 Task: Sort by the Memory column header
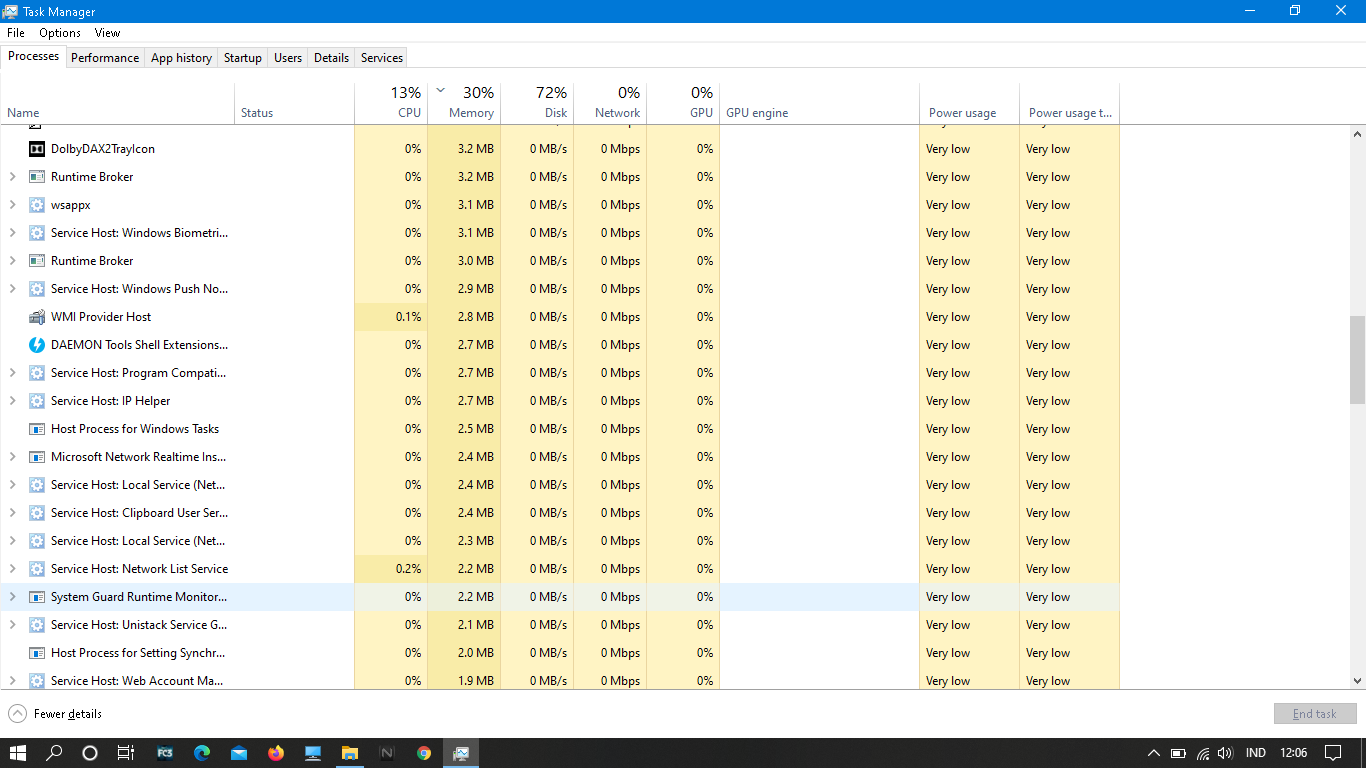pyautogui.click(x=464, y=102)
